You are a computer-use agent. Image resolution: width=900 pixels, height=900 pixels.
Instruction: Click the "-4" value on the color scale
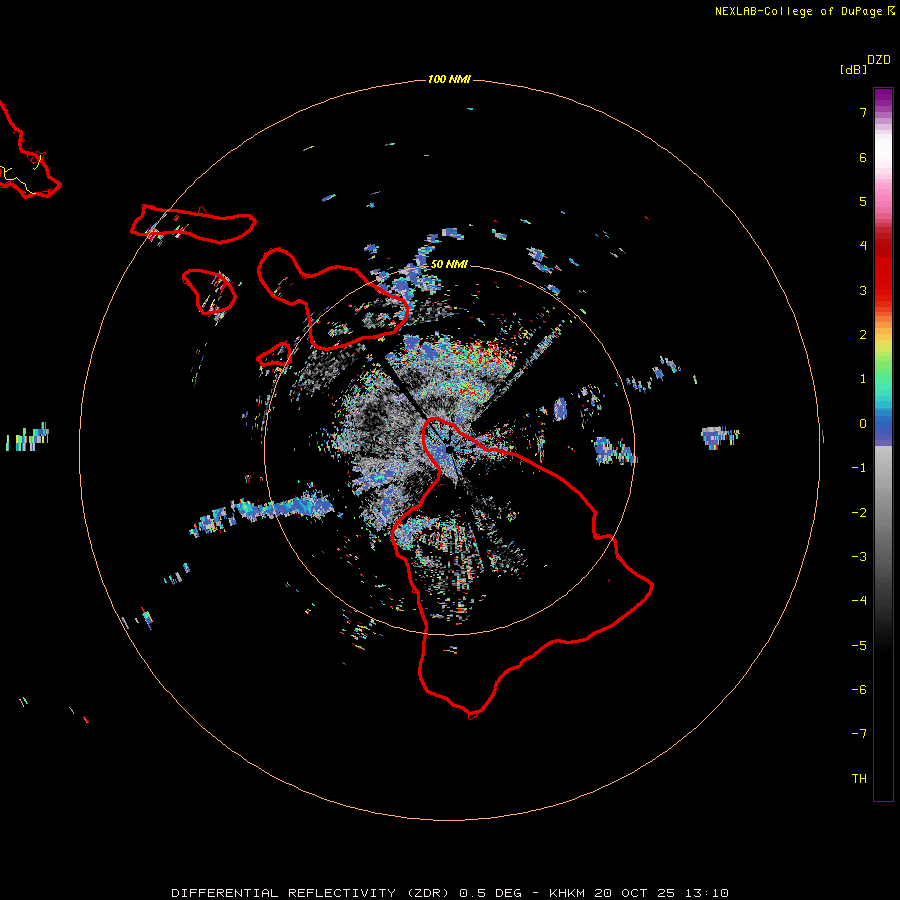(859, 601)
